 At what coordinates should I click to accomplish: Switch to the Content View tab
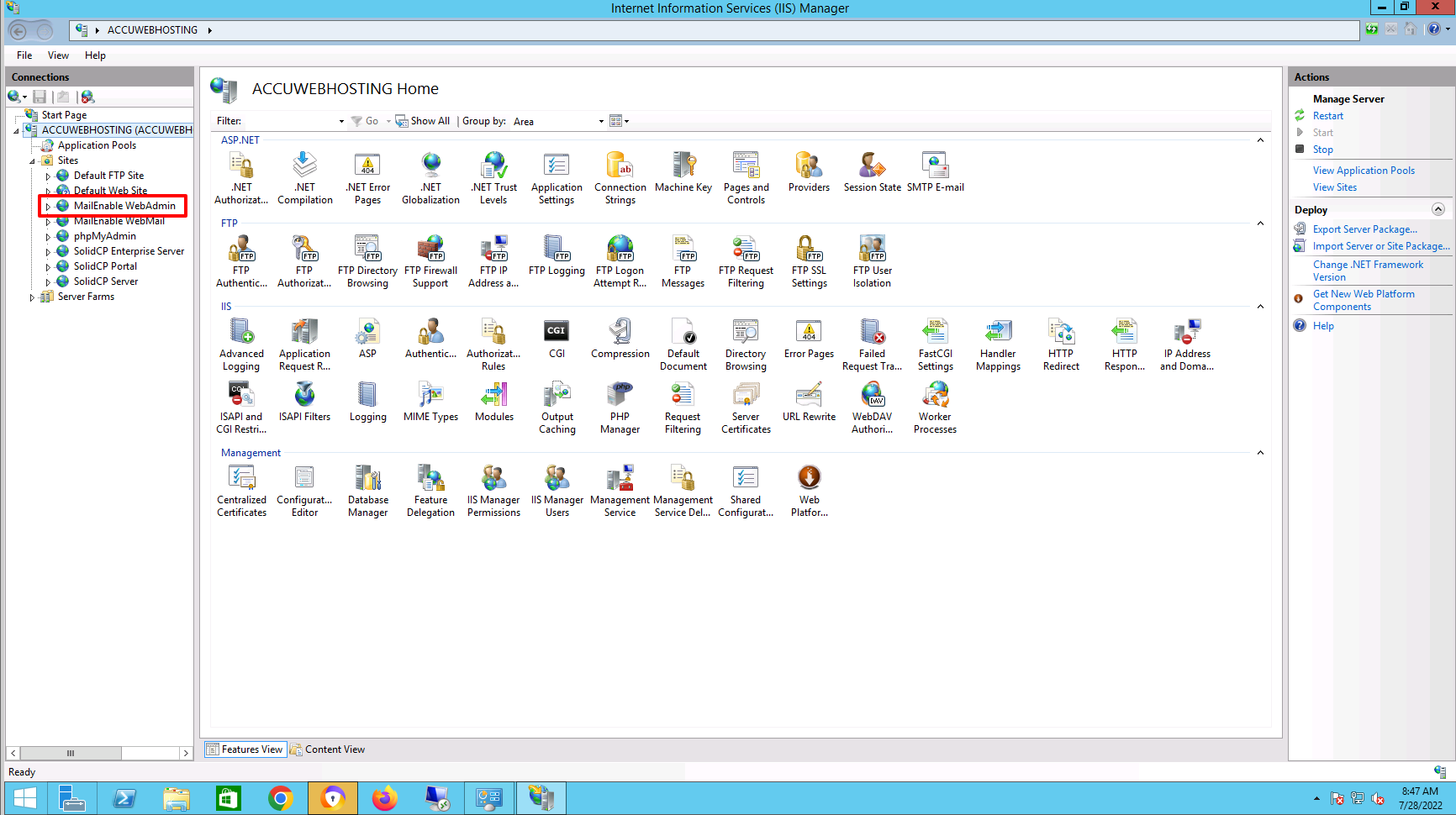328,749
